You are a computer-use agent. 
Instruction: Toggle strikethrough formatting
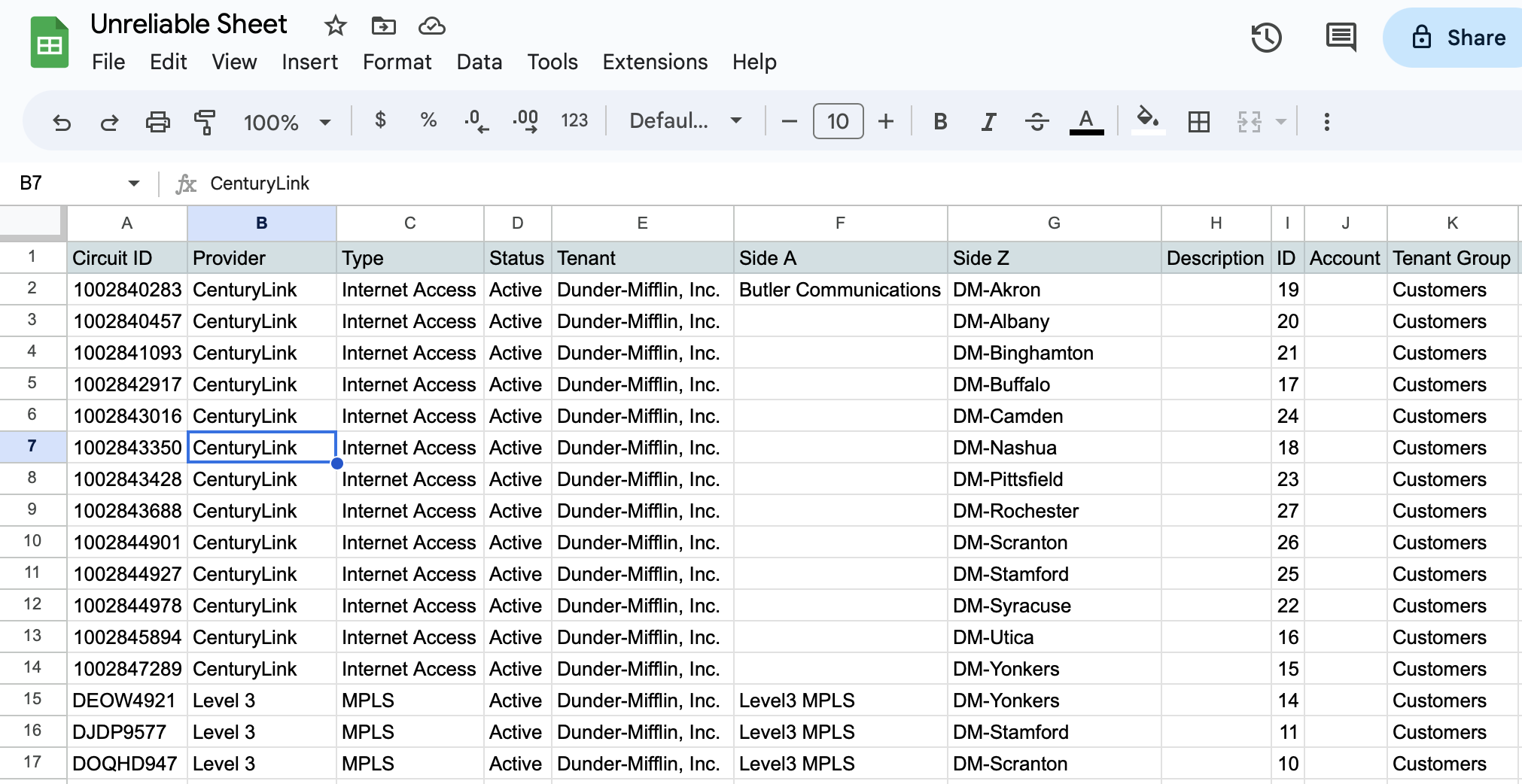click(x=1036, y=122)
